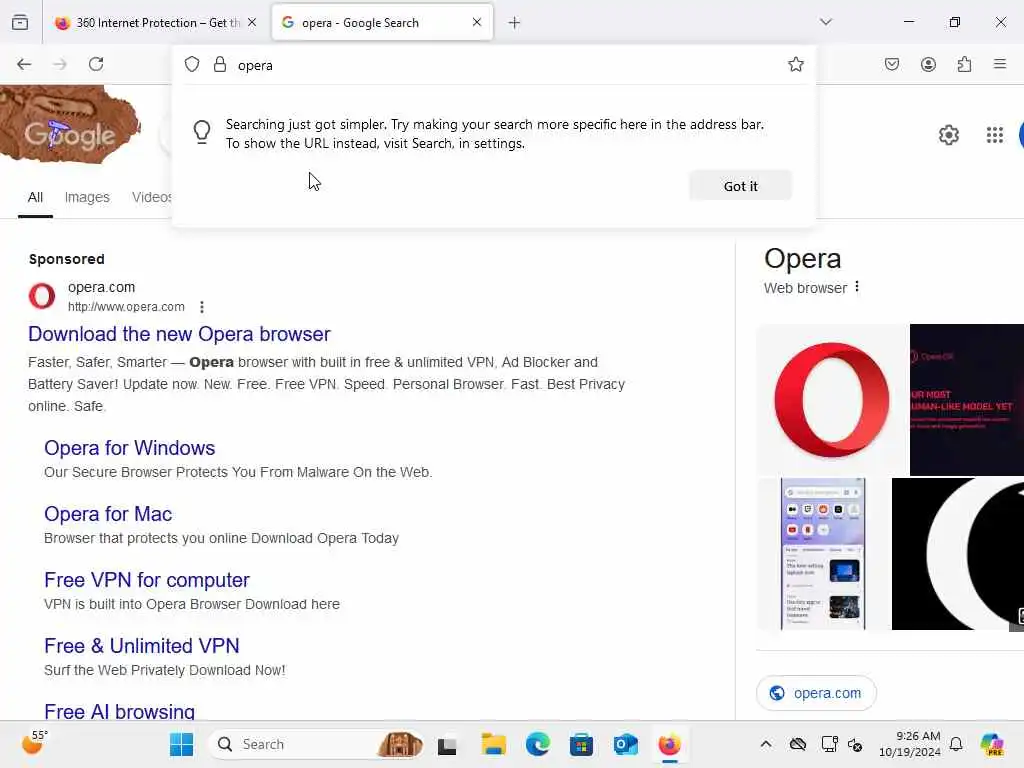Image resolution: width=1024 pixels, height=768 pixels.
Task: Open tracking protection shield icon
Action: click(x=191, y=64)
